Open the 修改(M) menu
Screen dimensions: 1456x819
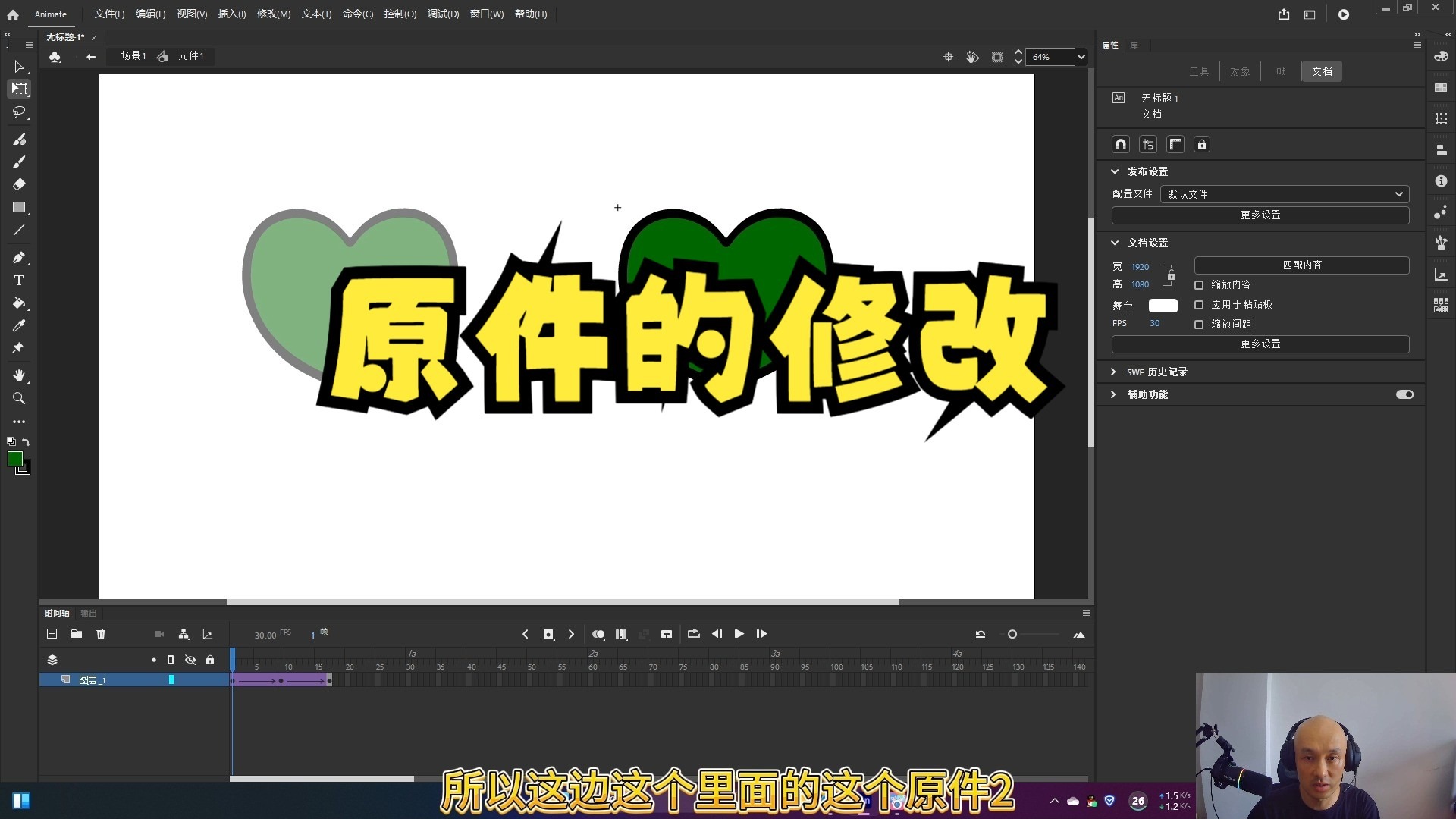pyautogui.click(x=273, y=14)
